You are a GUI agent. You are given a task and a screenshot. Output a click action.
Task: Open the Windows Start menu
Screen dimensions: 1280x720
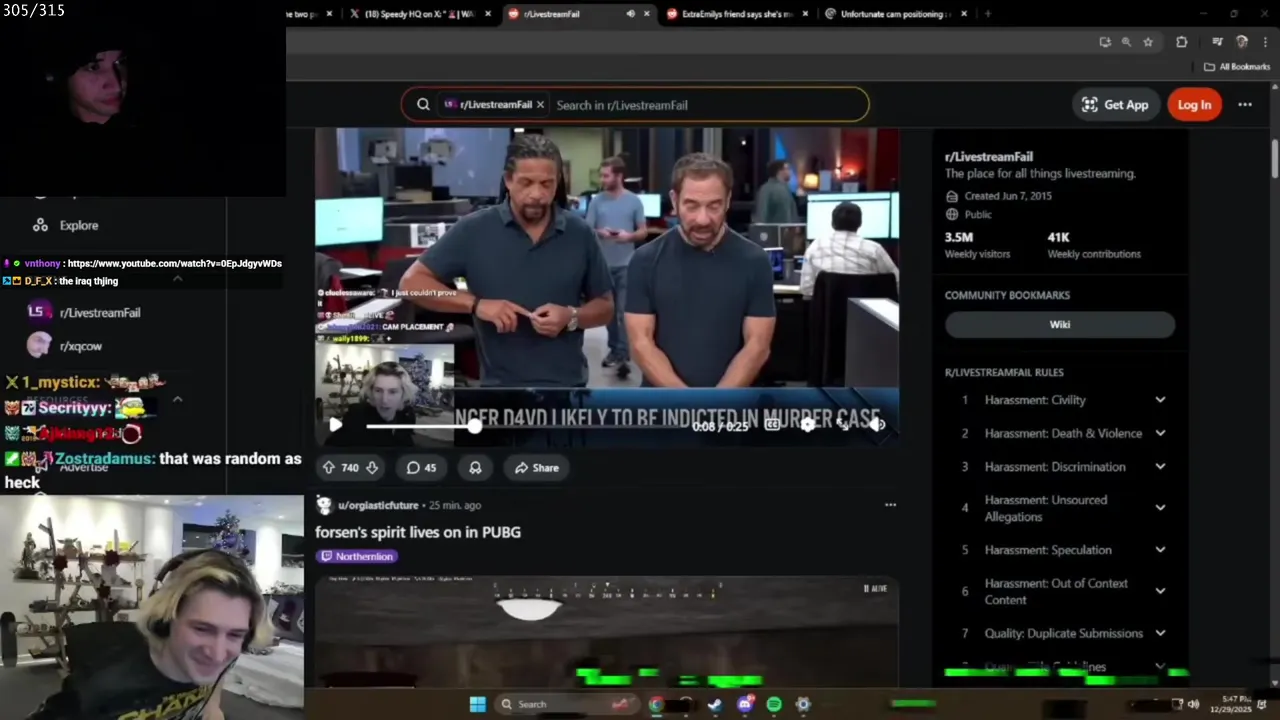point(478,704)
